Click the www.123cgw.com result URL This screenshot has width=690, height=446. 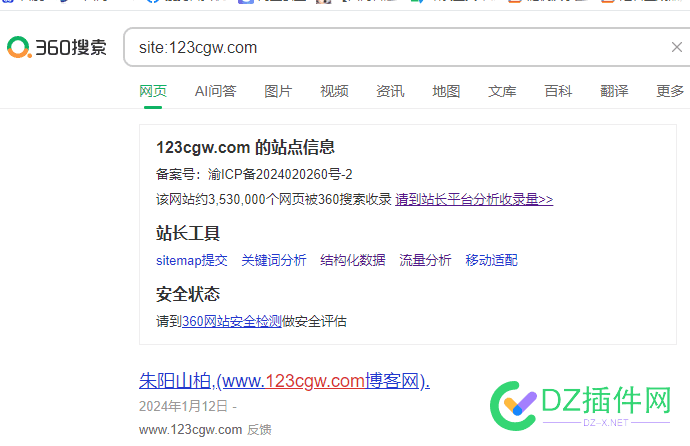click(191, 429)
